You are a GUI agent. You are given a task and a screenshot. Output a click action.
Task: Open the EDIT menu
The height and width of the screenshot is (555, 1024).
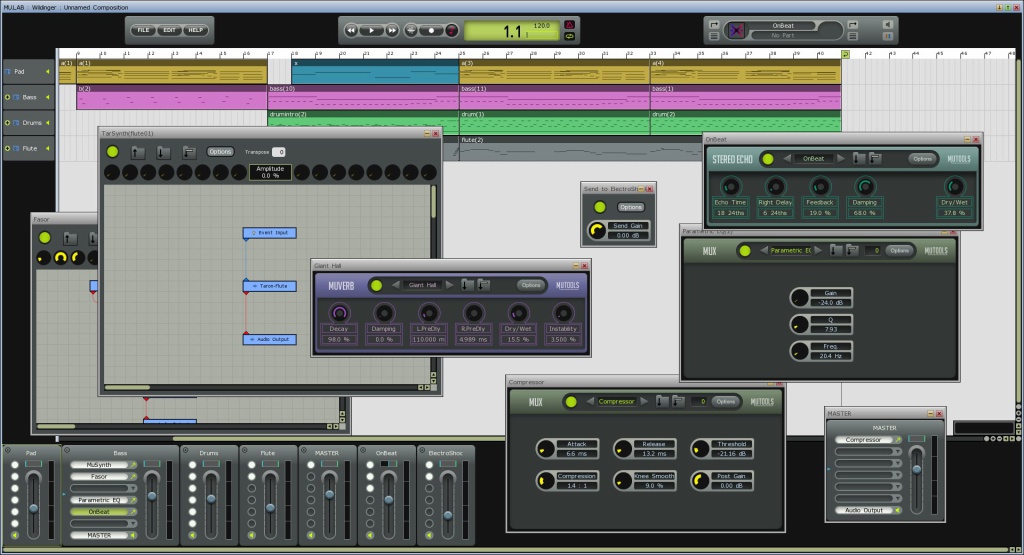pos(170,30)
